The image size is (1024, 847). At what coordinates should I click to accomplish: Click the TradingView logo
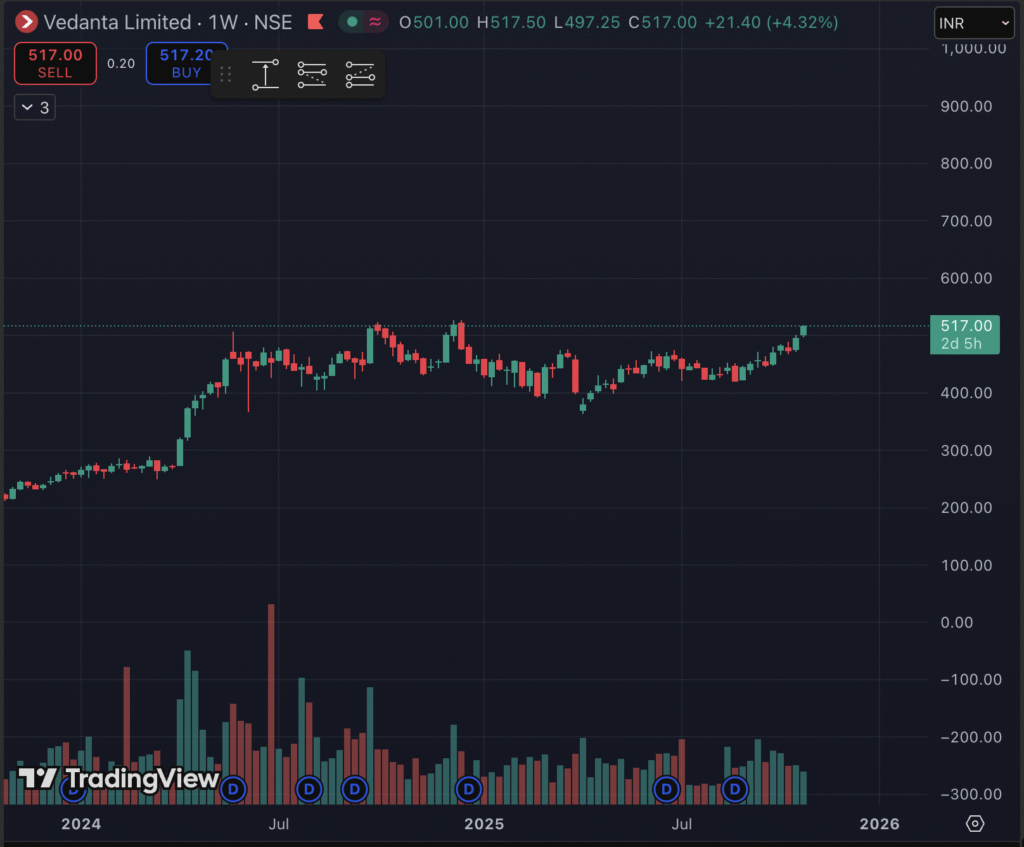pyautogui.click(x=119, y=779)
